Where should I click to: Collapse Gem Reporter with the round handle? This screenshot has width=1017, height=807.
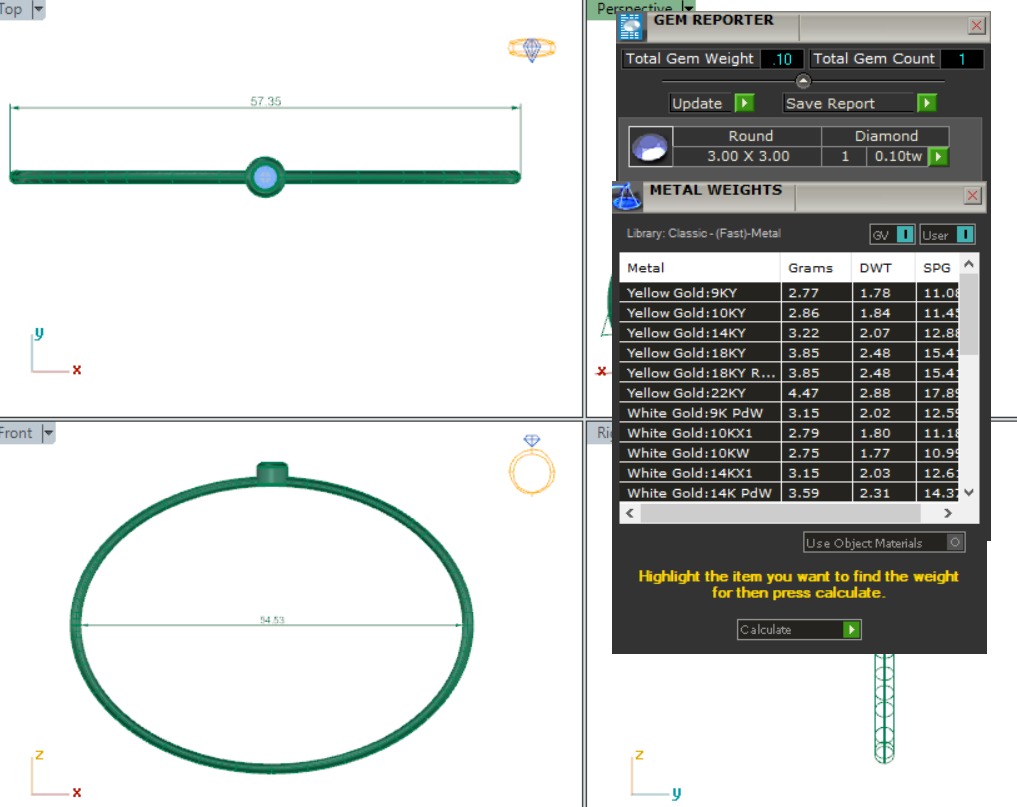[x=803, y=81]
